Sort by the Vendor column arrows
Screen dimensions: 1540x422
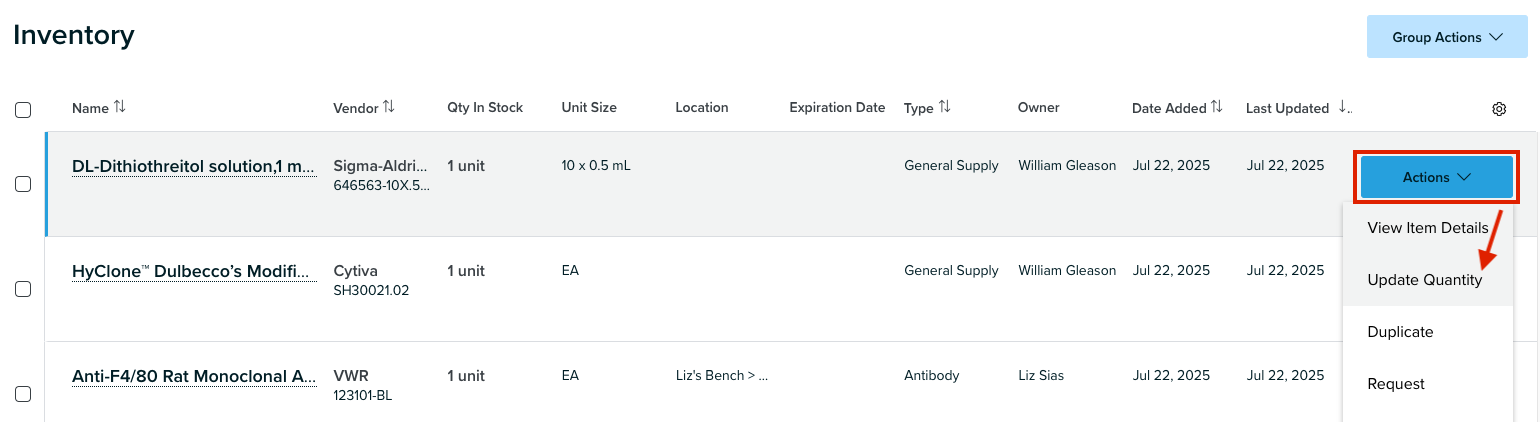389,107
